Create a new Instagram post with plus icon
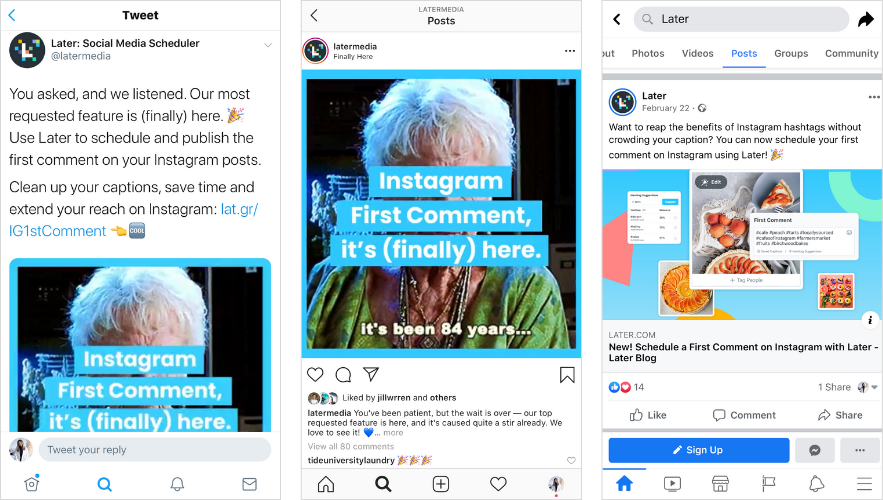883x500 pixels. [x=441, y=484]
